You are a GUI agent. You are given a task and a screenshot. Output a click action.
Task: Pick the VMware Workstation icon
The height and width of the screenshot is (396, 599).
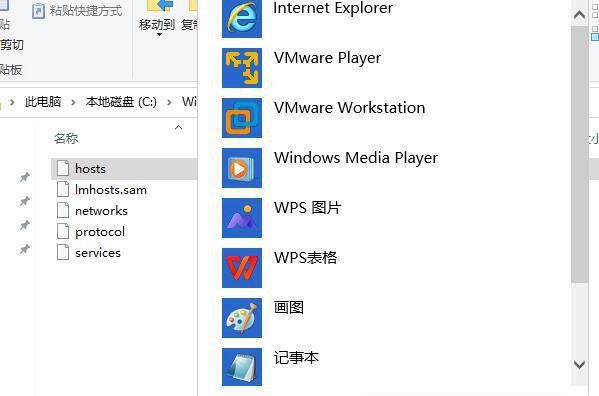tap(242, 118)
